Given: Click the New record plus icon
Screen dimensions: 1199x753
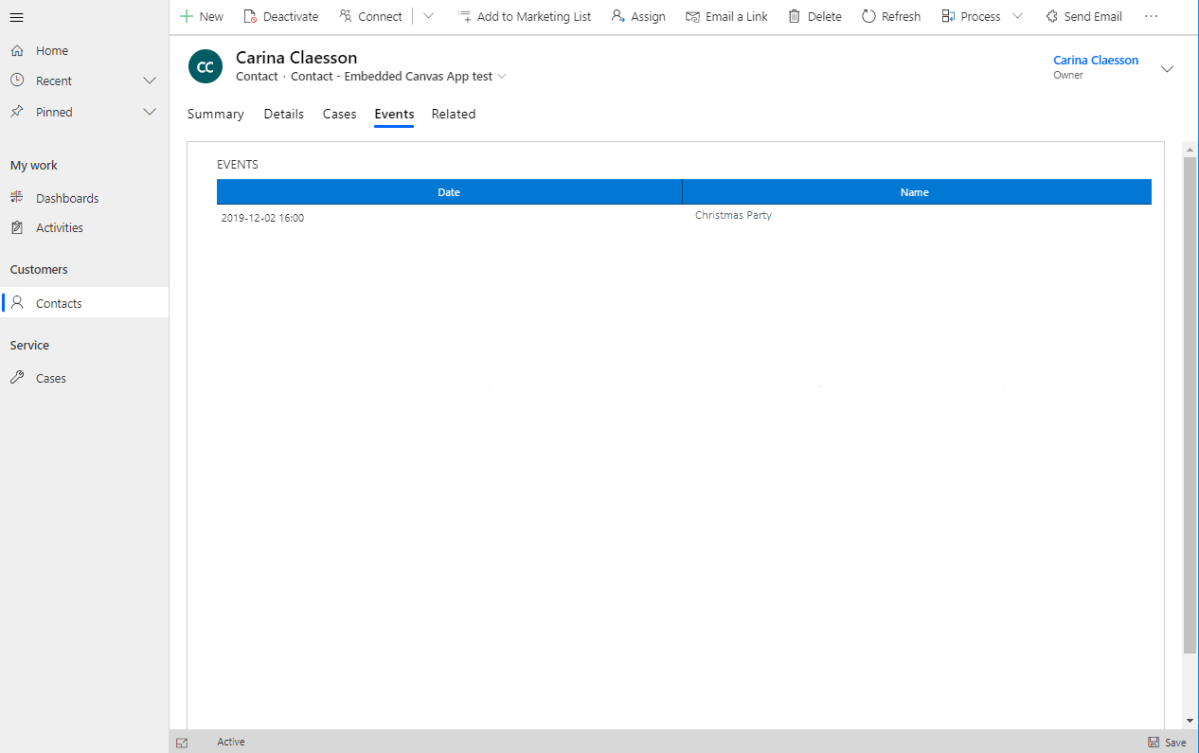Looking at the screenshot, I should click(186, 16).
